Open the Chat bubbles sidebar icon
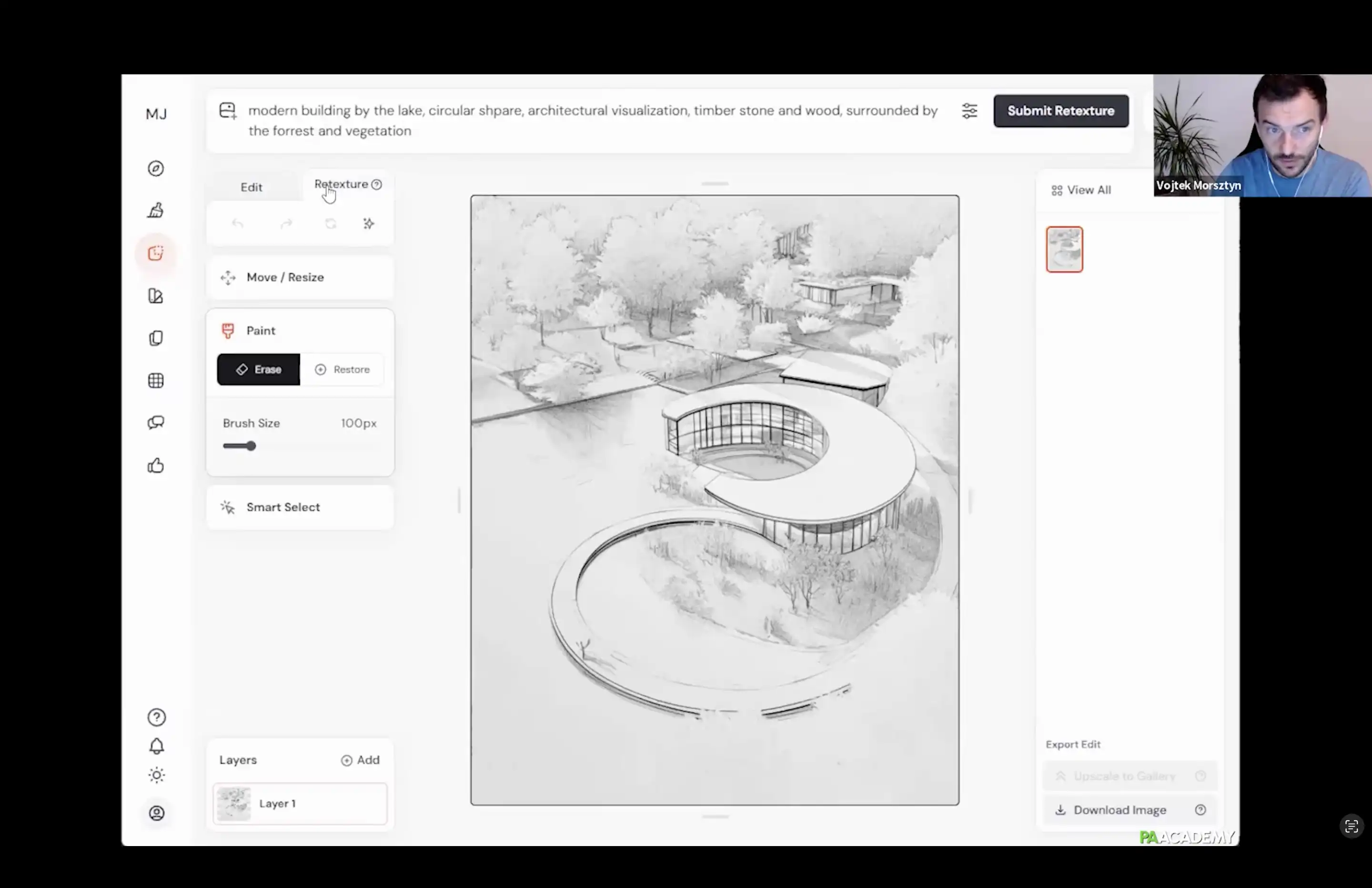Screen dimensions: 1372x888 pos(156,423)
